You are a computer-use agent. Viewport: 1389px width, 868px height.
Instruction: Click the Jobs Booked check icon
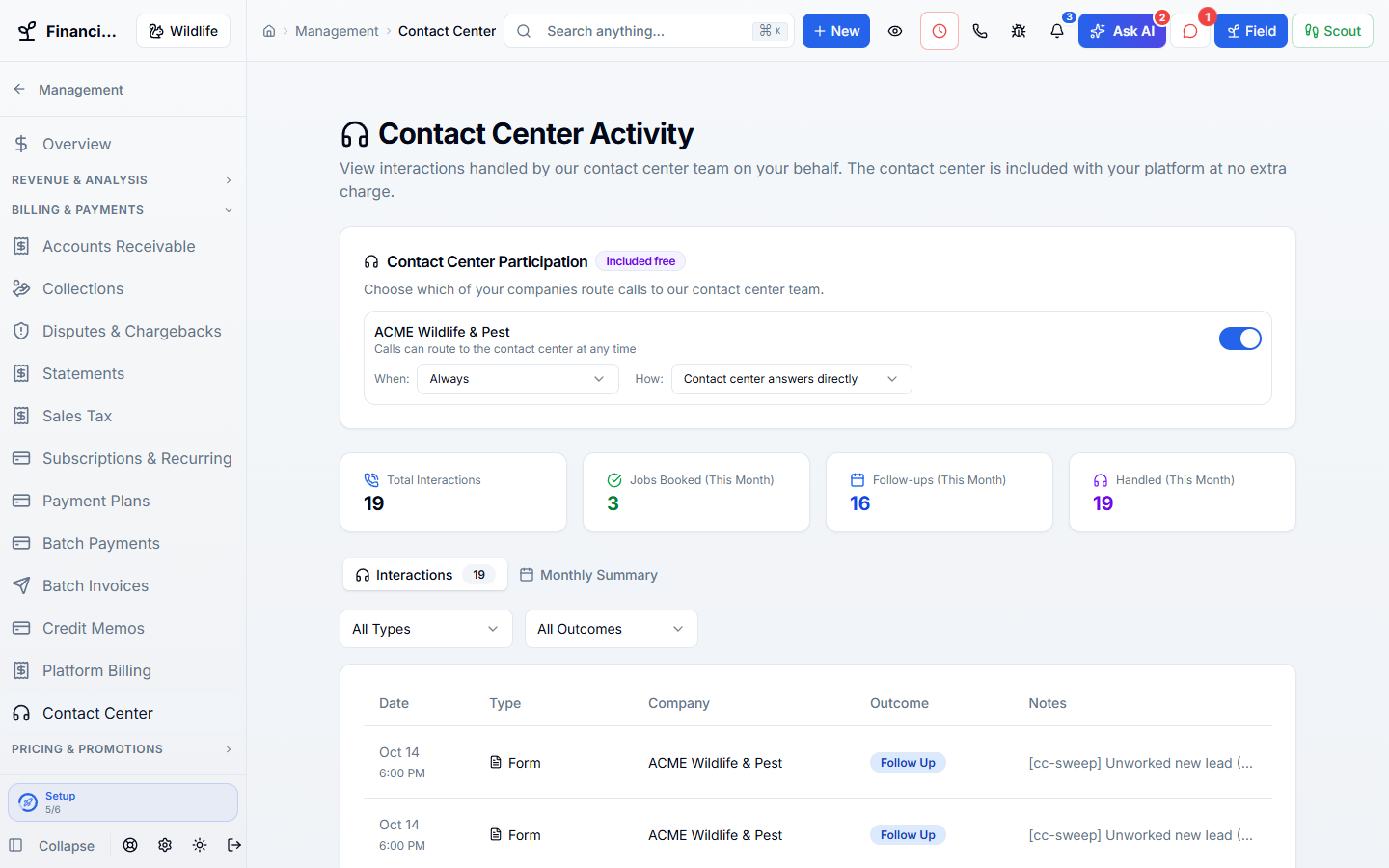pyautogui.click(x=614, y=480)
